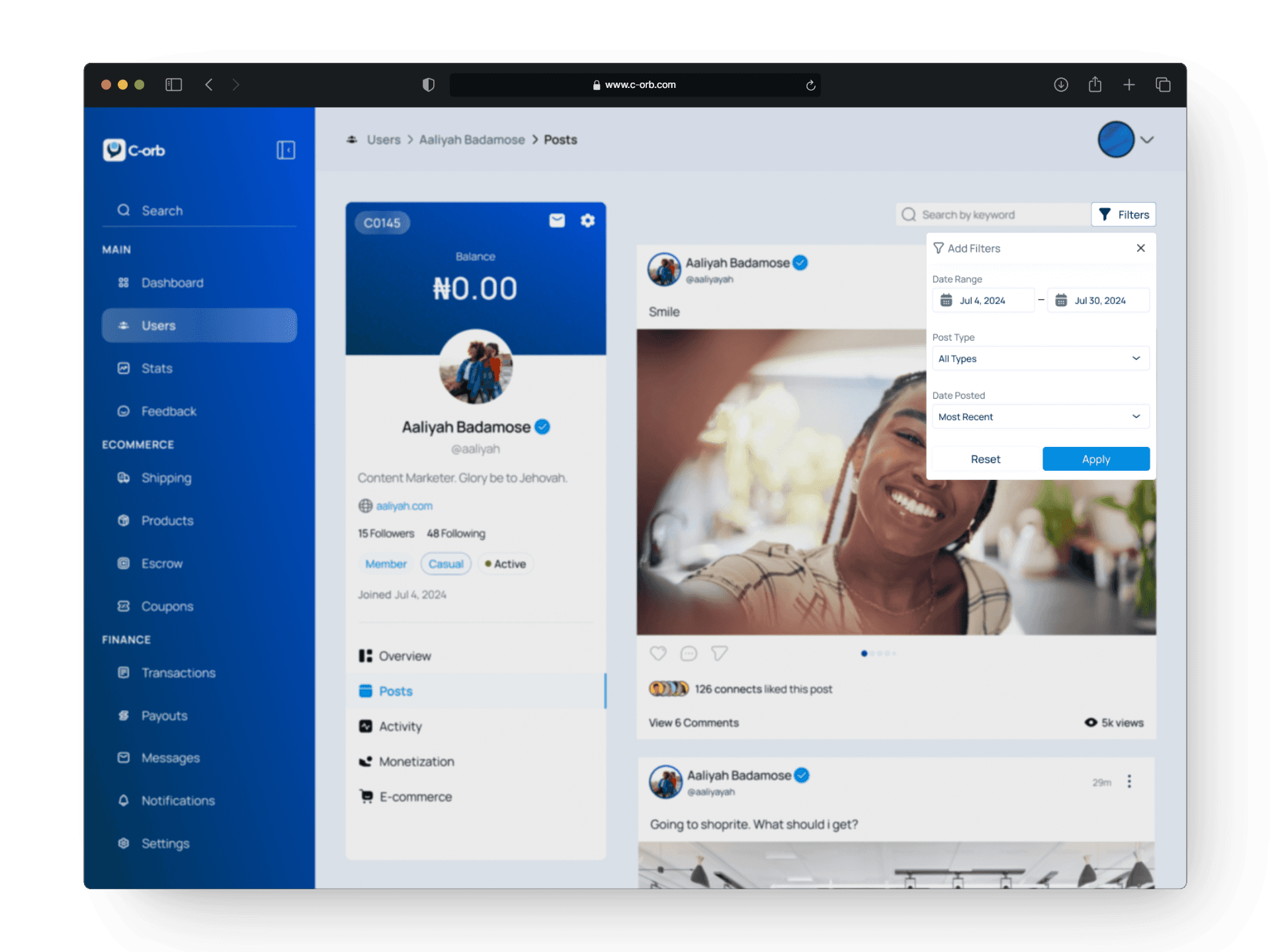This screenshot has width=1270, height=952.
Task: Open the Monetization profile tab
Action: point(416,762)
